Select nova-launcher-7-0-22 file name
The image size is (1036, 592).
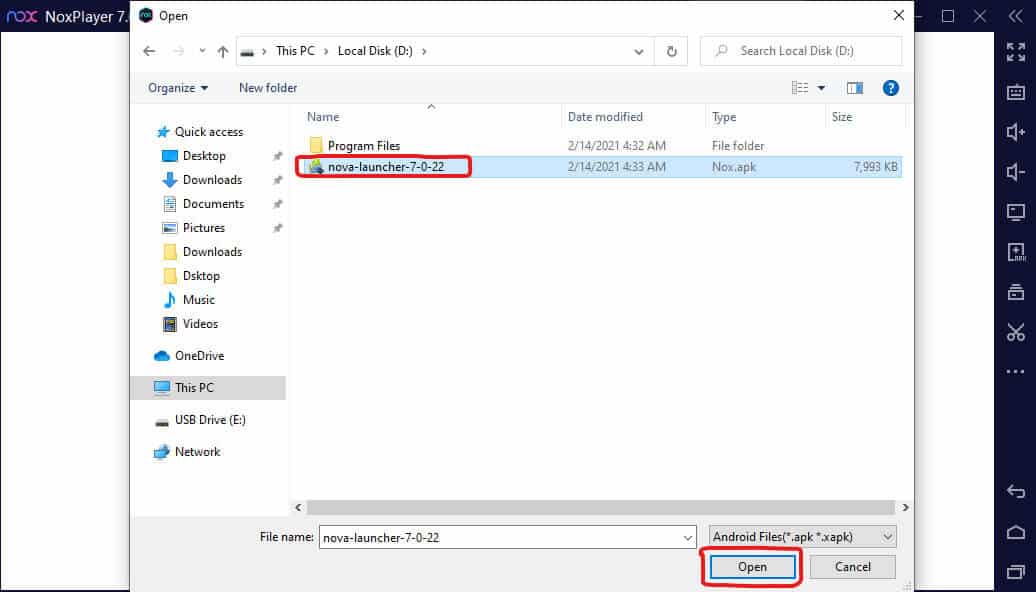click(386, 166)
